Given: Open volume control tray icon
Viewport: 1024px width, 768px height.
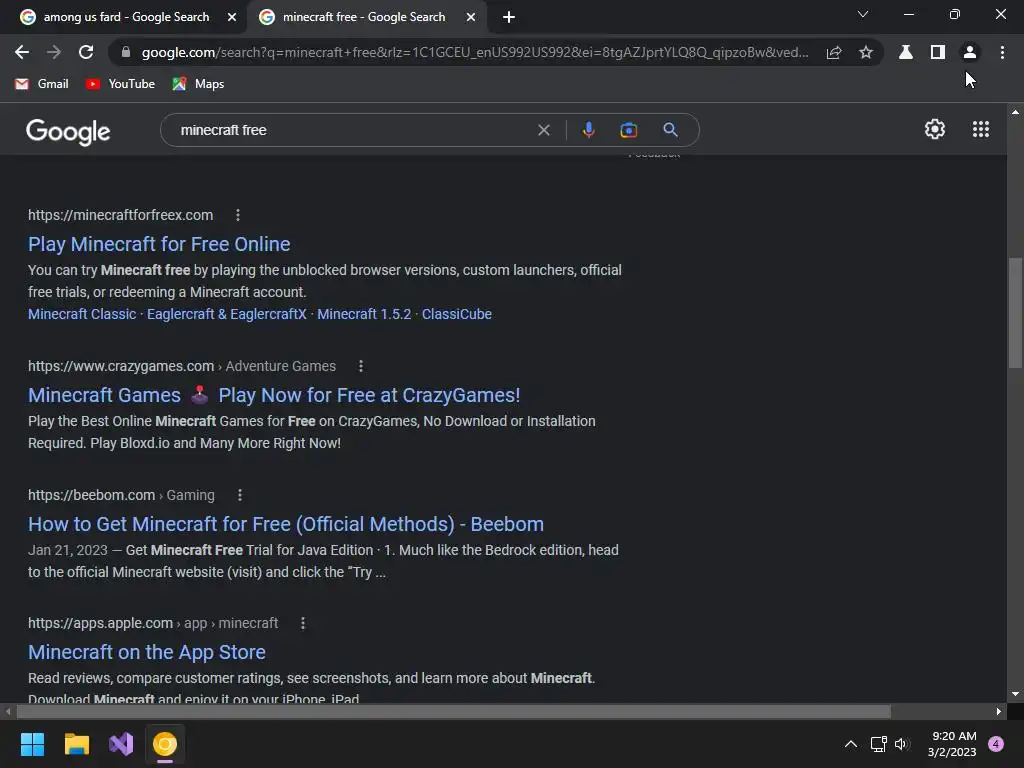Looking at the screenshot, I should pos(903,744).
